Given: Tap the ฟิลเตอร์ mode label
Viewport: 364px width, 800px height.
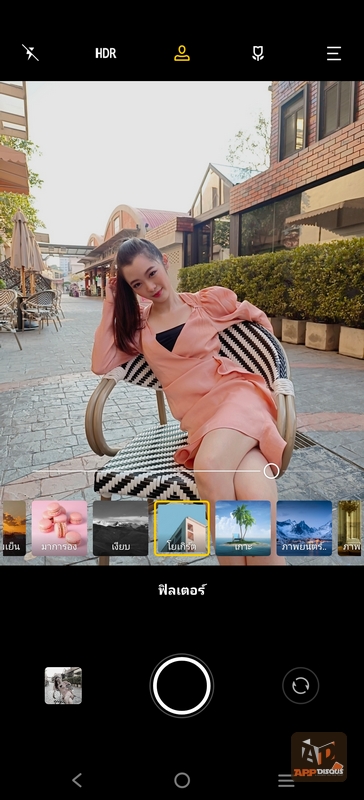Looking at the screenshot, I should (x=182, y=590).
